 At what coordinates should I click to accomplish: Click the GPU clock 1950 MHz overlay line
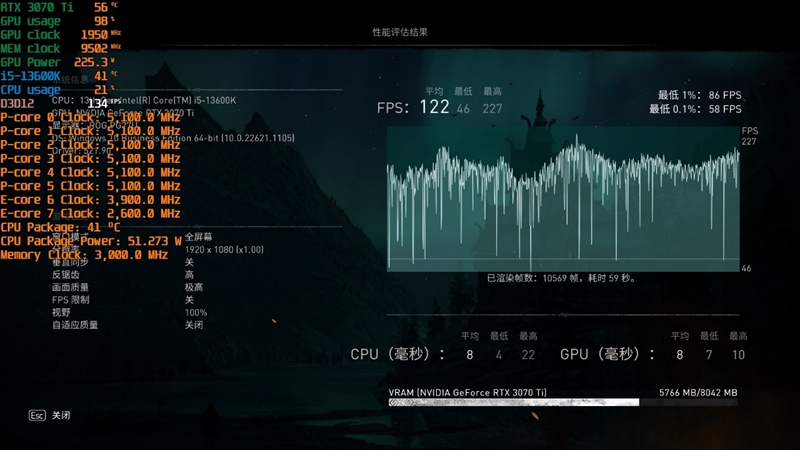click(61, 35)
